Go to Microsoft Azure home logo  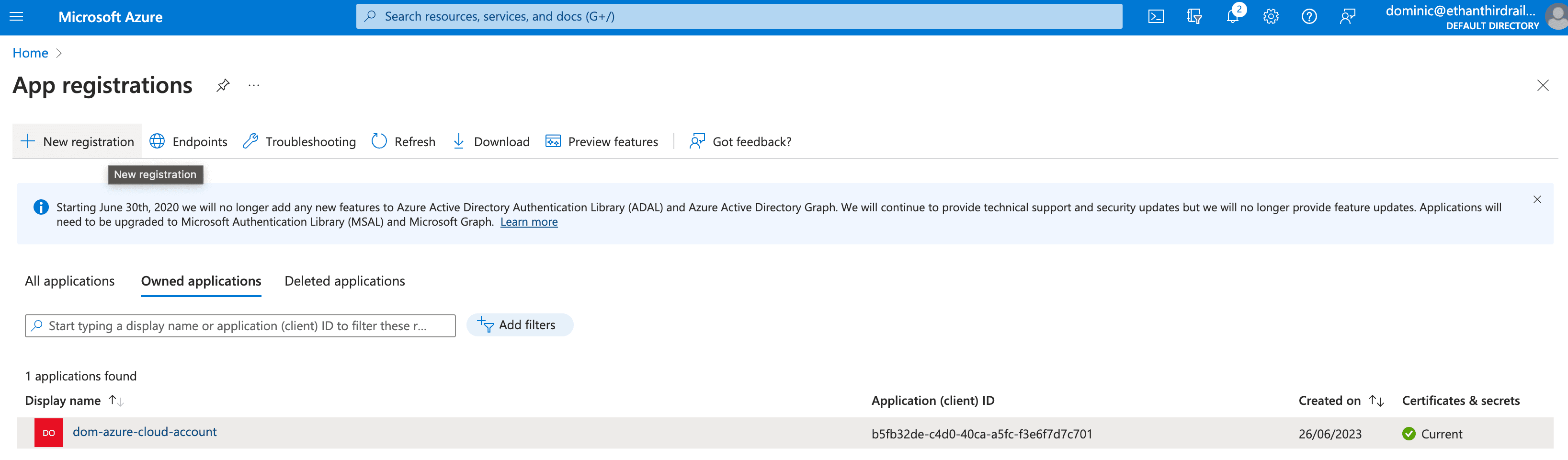pyautogui.click(x=110, y=16)
